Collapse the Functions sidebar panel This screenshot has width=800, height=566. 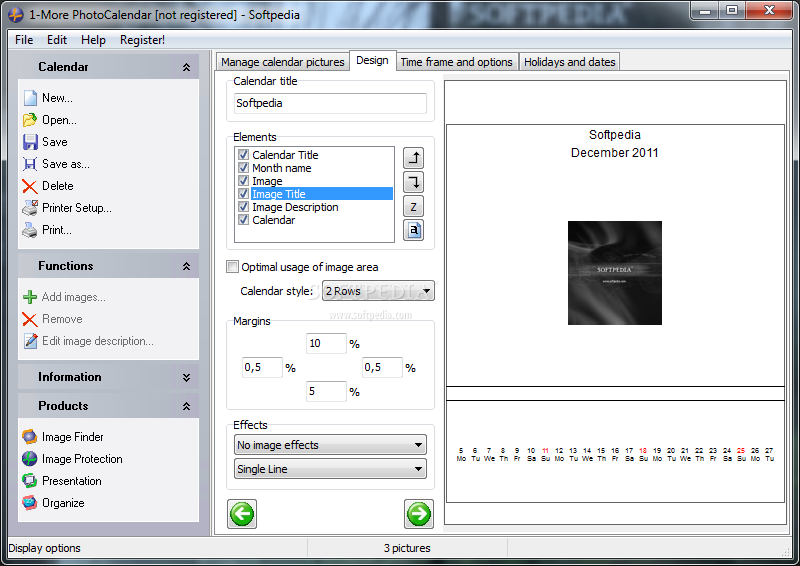[x=186, y=266]
